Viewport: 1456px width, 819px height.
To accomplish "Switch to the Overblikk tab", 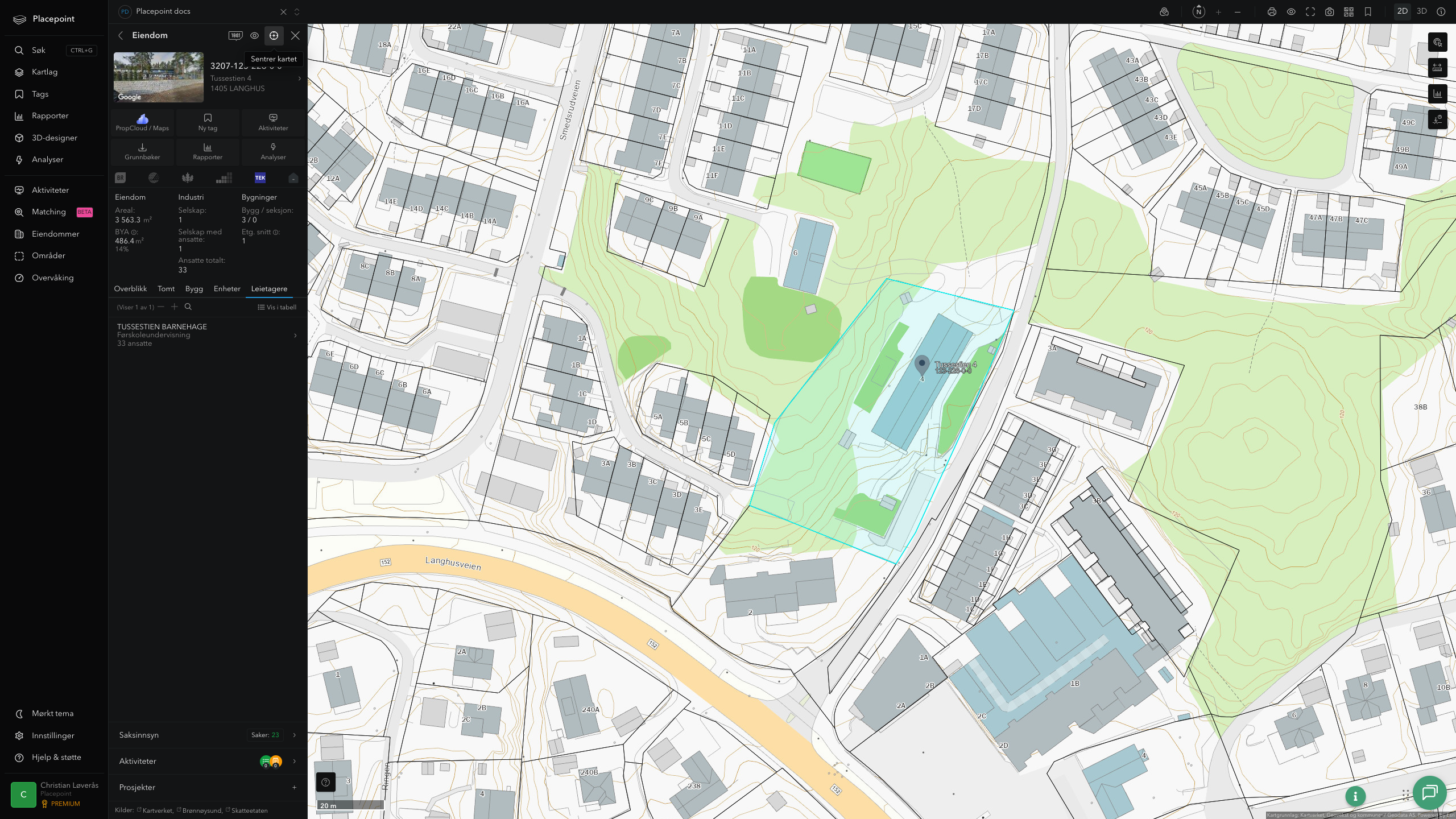I will pyautogui.click(x=130, y=289).
